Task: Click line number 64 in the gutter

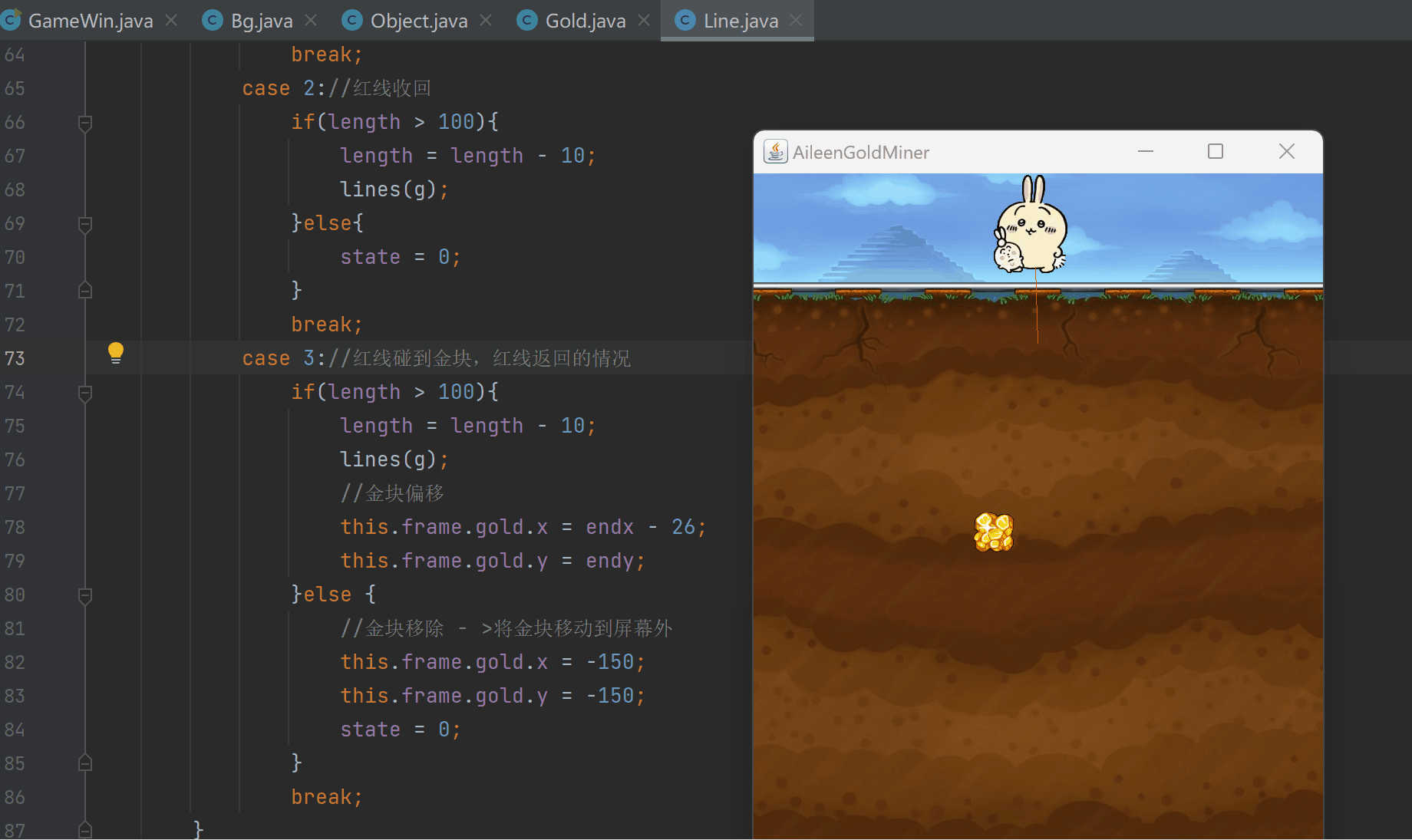Action: click(15, 54)
